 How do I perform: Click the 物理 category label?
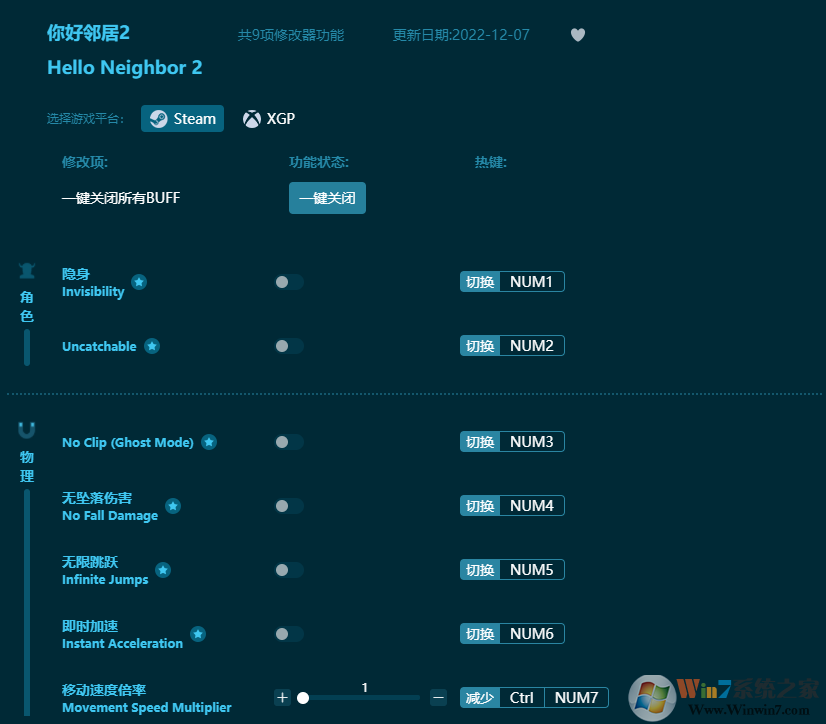(27, 467)
